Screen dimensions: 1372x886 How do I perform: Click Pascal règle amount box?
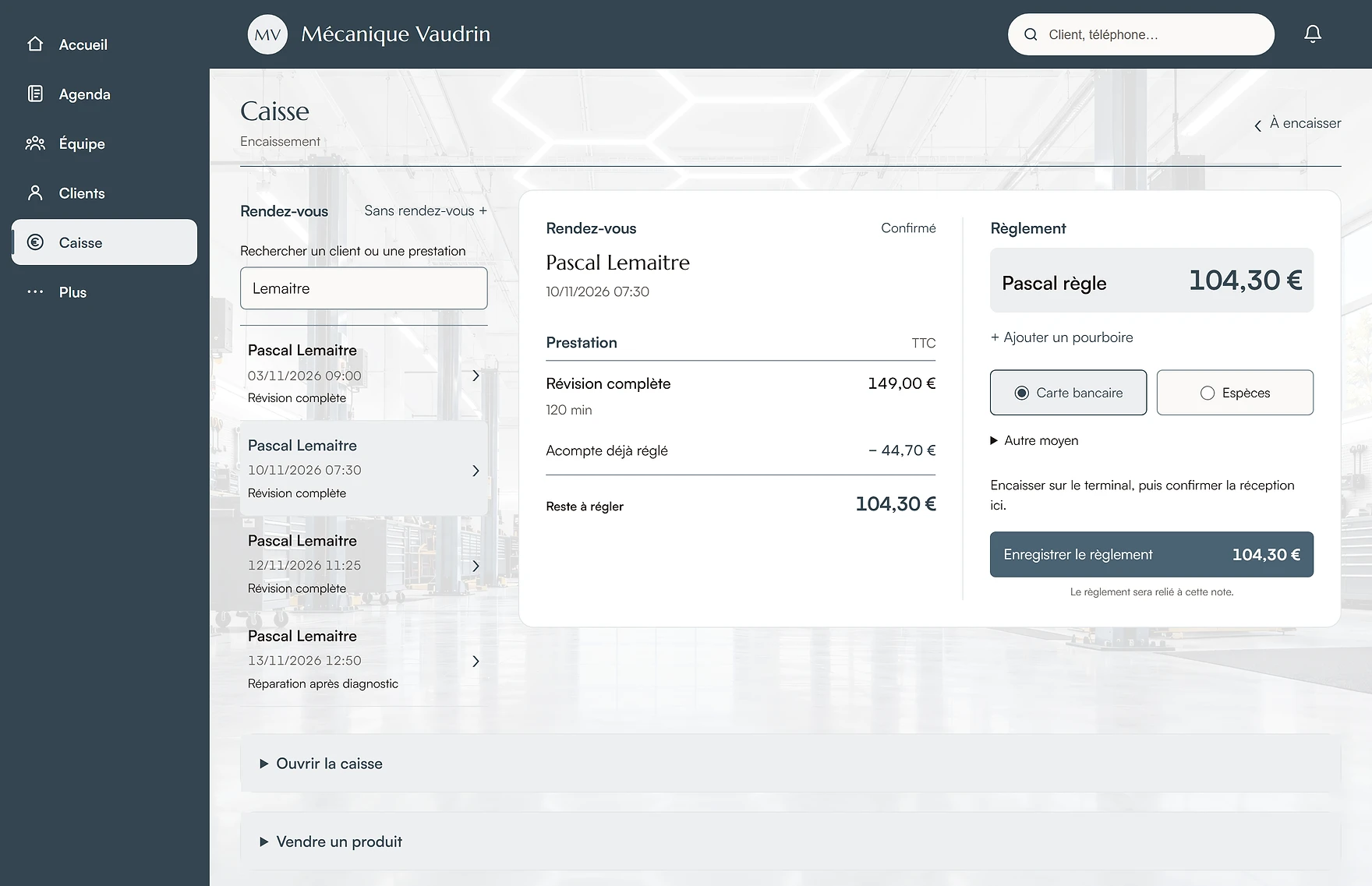click(x=1151, y=281)
